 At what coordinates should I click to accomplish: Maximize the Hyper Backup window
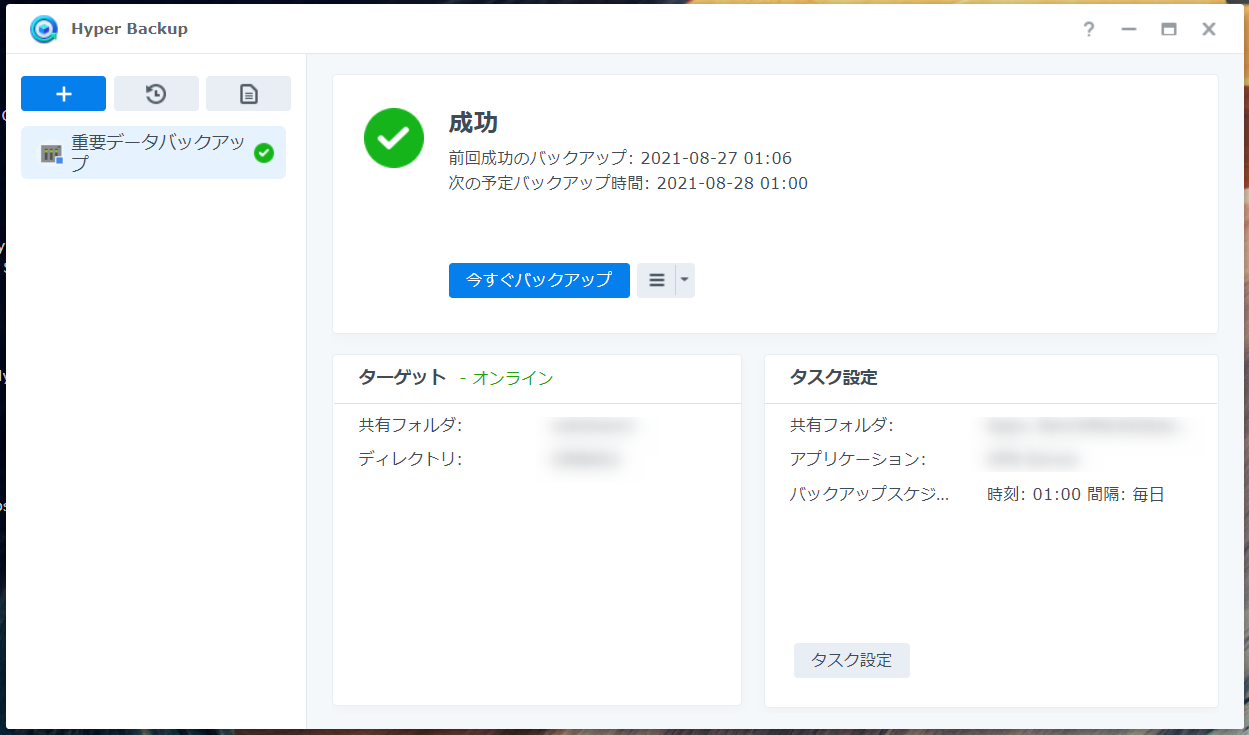(x=1169, y=29)
